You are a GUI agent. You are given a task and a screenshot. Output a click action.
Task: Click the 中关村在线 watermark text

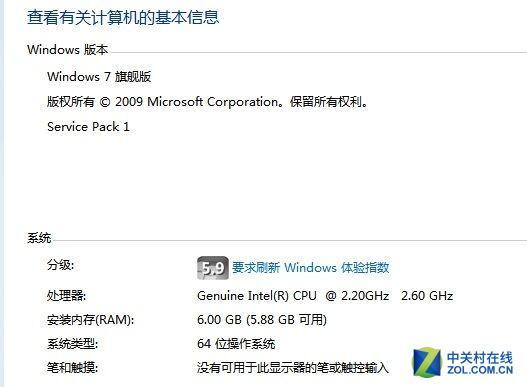(x=480, y=358)
